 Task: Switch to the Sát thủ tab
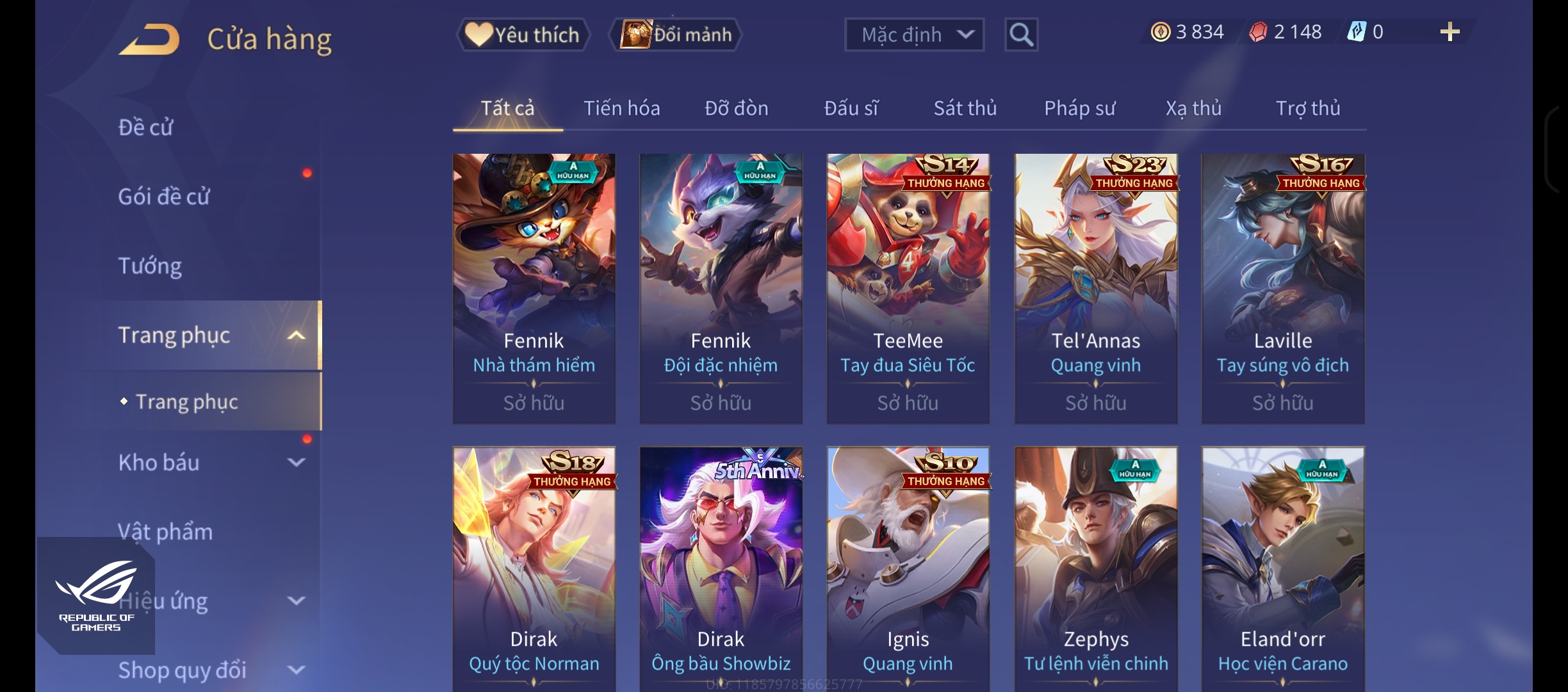(965, 108)
